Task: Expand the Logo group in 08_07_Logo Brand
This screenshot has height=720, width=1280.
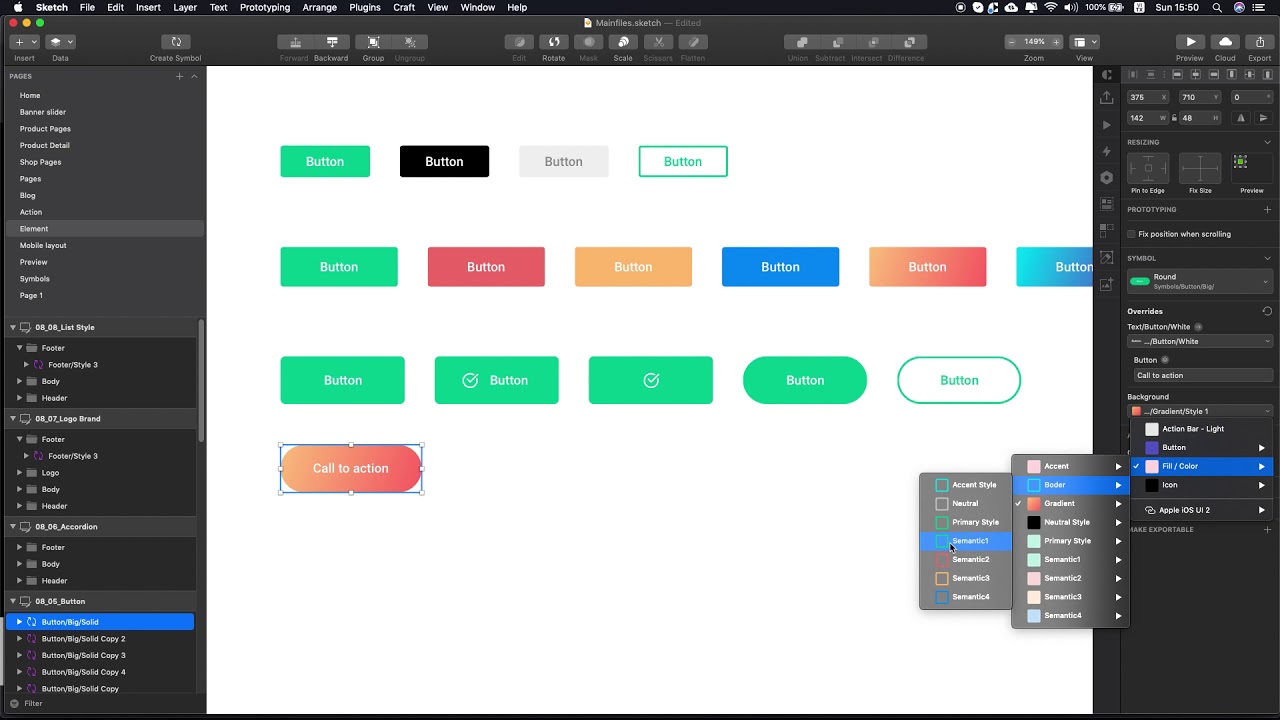Action: pyautogui.click(x=19, y=473)
